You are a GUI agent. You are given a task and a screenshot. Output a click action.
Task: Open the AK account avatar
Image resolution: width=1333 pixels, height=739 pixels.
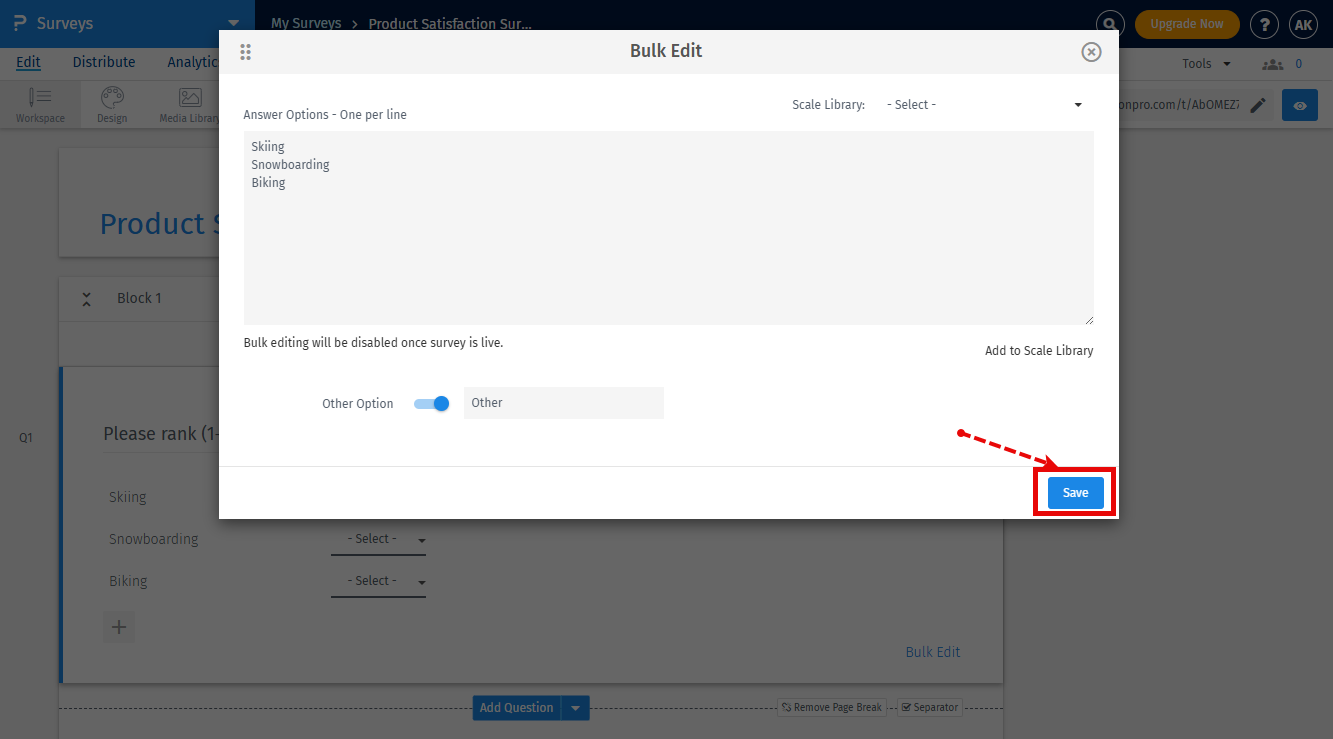[1303, 24]
